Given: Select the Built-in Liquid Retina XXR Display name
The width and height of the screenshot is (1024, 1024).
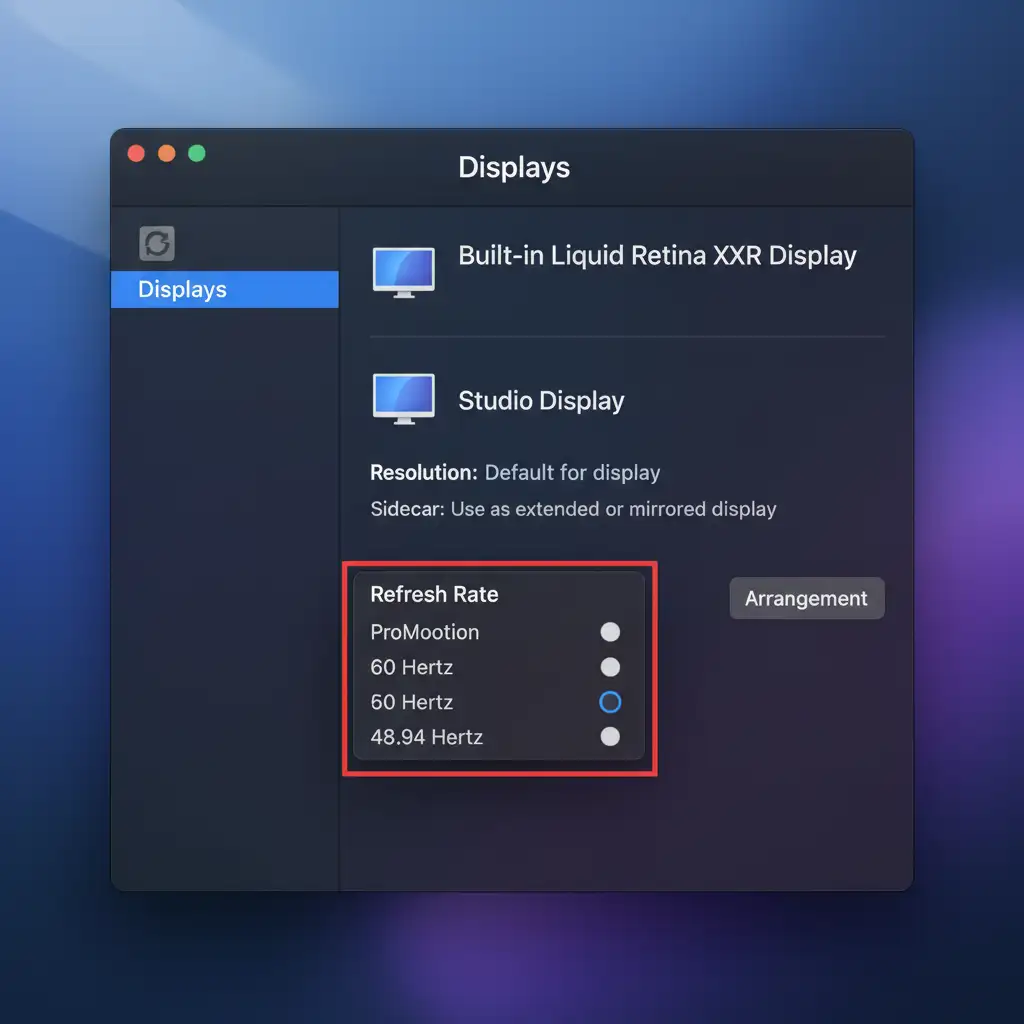Looking at the screenshot, I should click(x=657, y=256).
